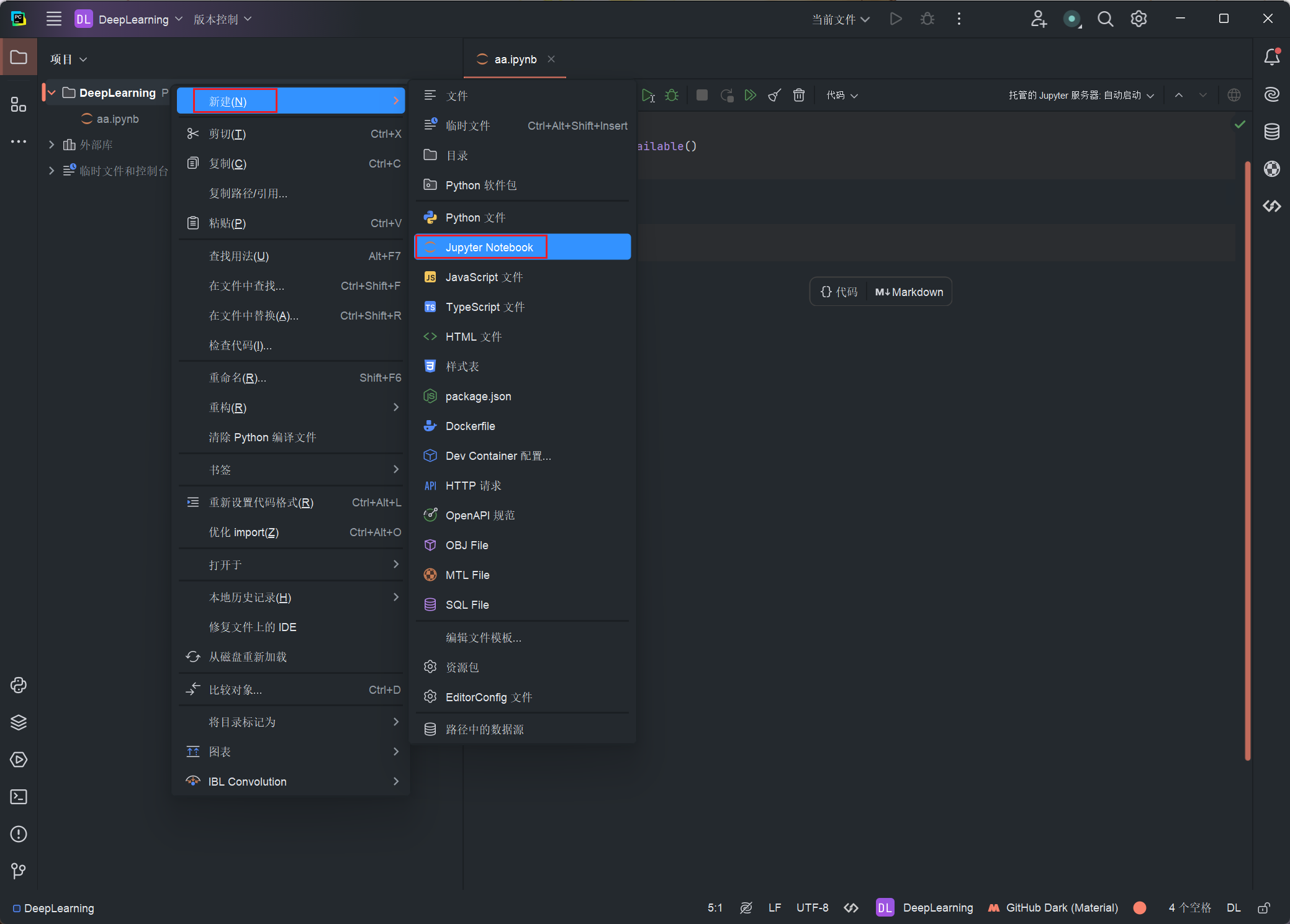Click the 4 个空格 indent setting

pos(1189,908)
